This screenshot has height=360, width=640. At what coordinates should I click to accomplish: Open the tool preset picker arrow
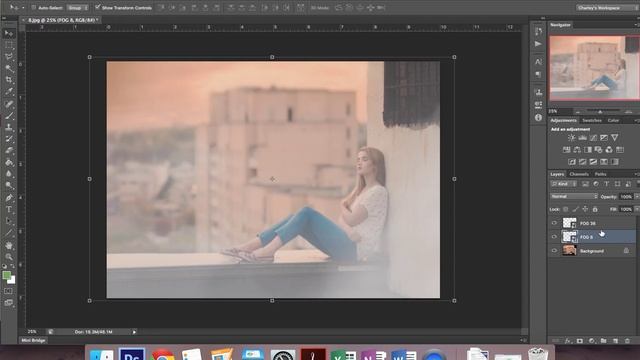pyautogui.click(x=23, y=7)
